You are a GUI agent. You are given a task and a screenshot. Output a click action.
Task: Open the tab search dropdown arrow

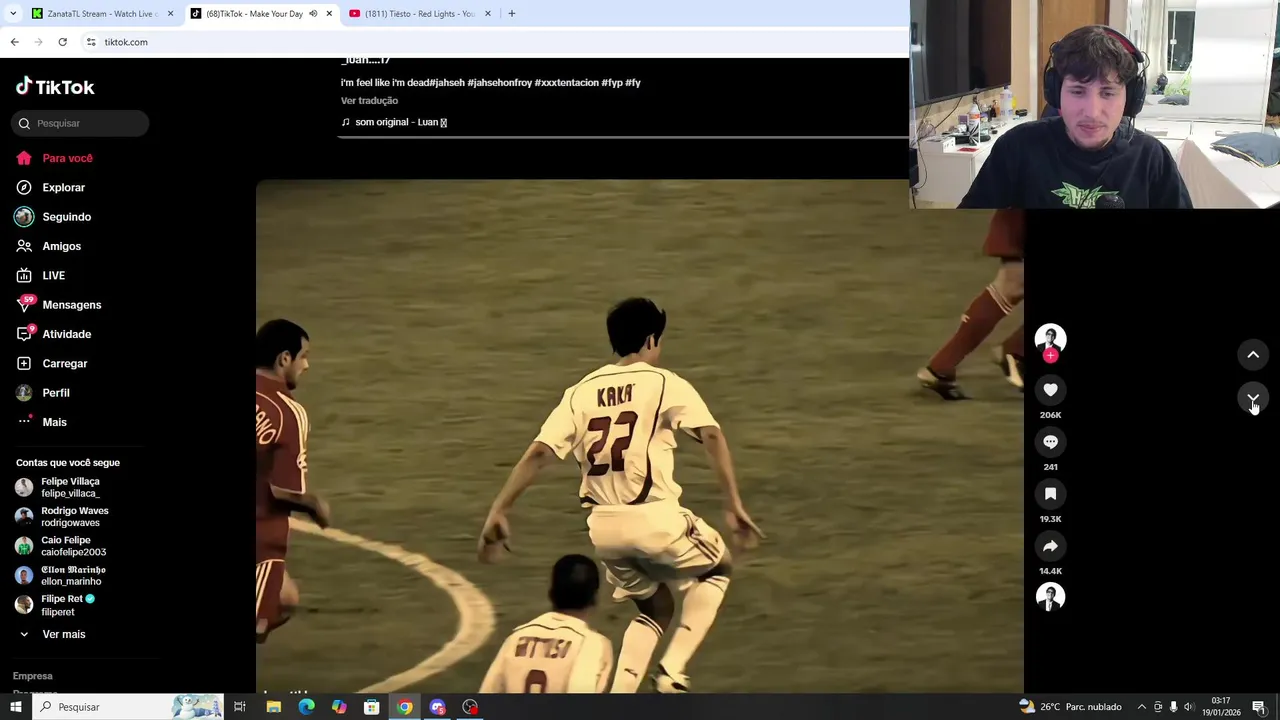[x=13, y=14]
